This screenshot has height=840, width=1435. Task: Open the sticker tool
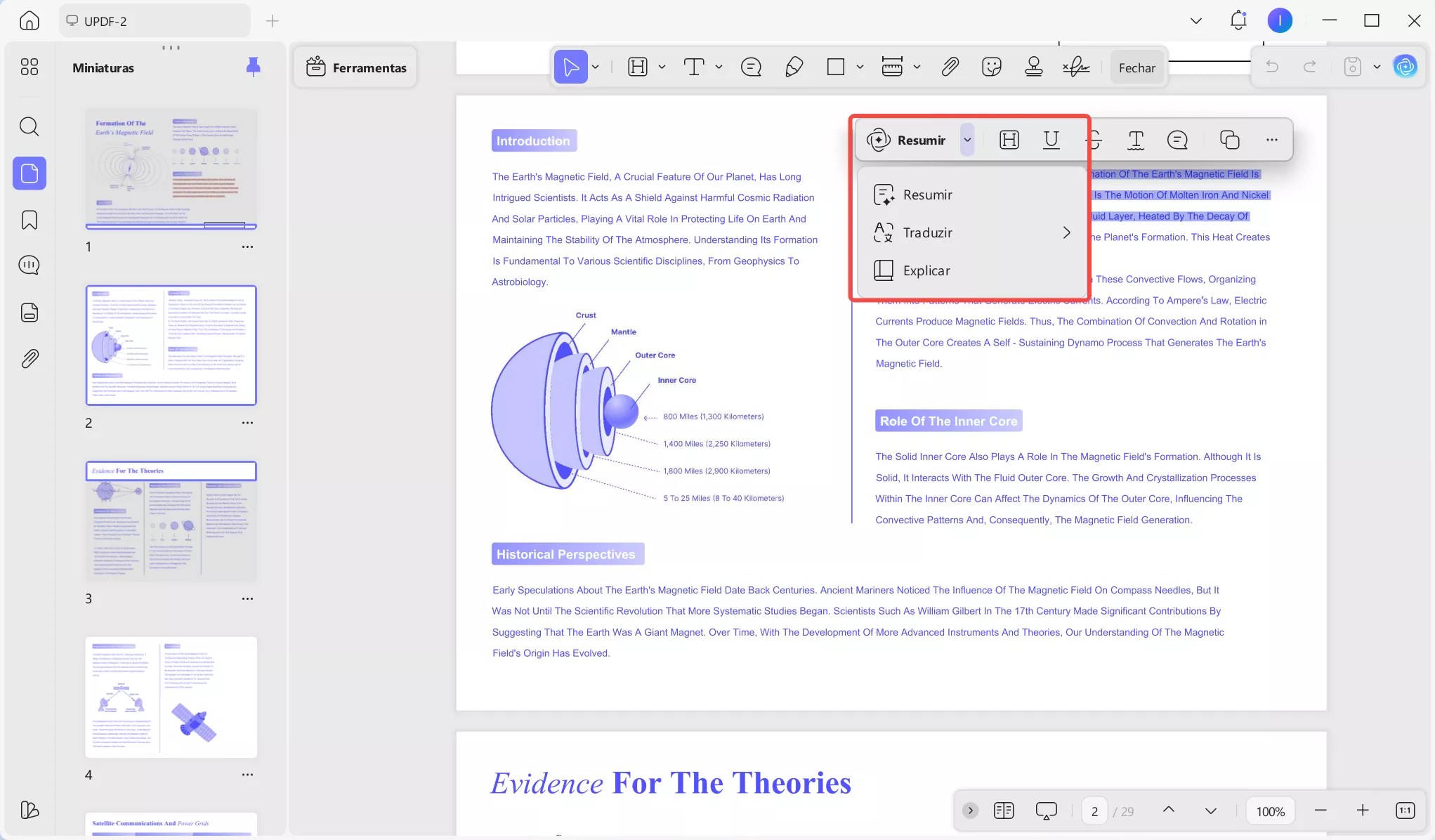point(991,67)
